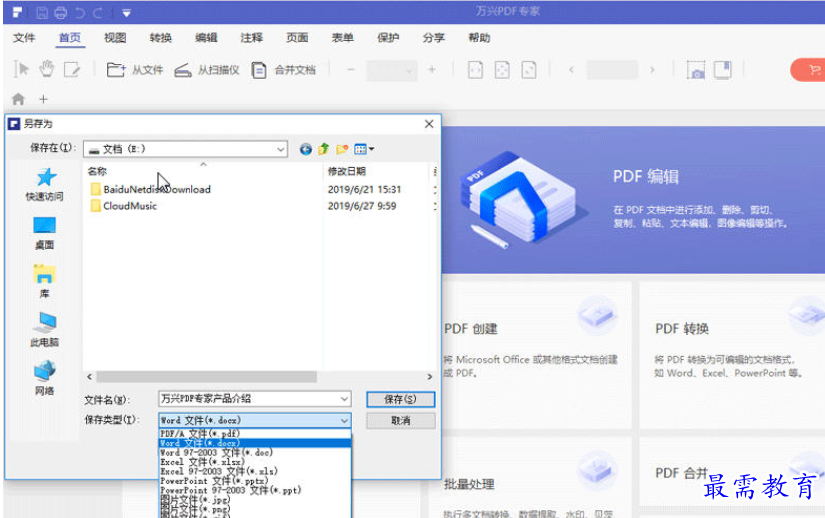Screen dimensions: 825x518
Task: Select 桌面 in dialog sidebar
Action: [x=44, y=233]
